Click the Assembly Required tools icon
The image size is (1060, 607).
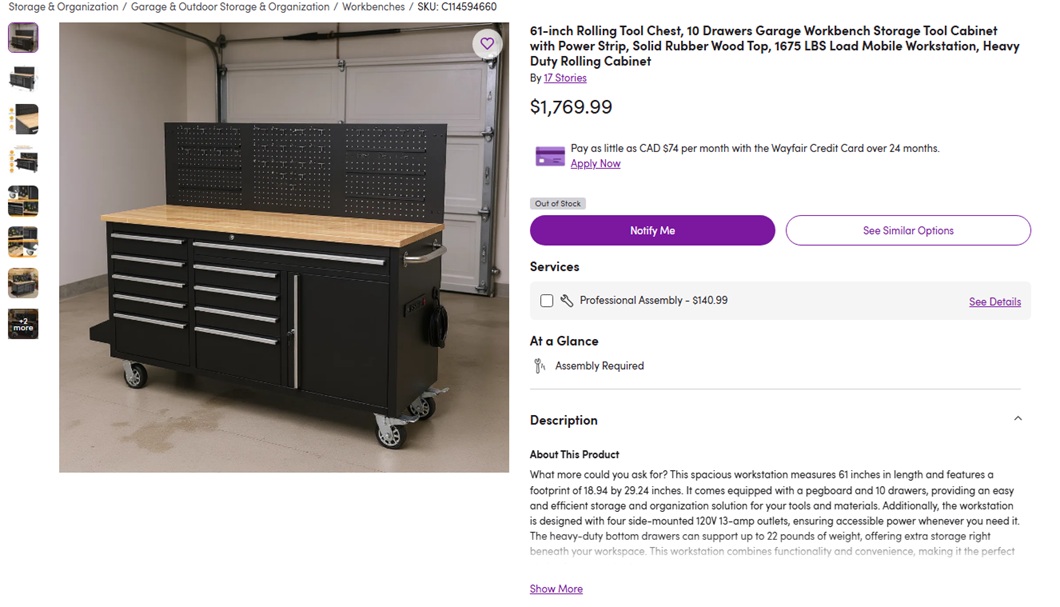[539, 366]
